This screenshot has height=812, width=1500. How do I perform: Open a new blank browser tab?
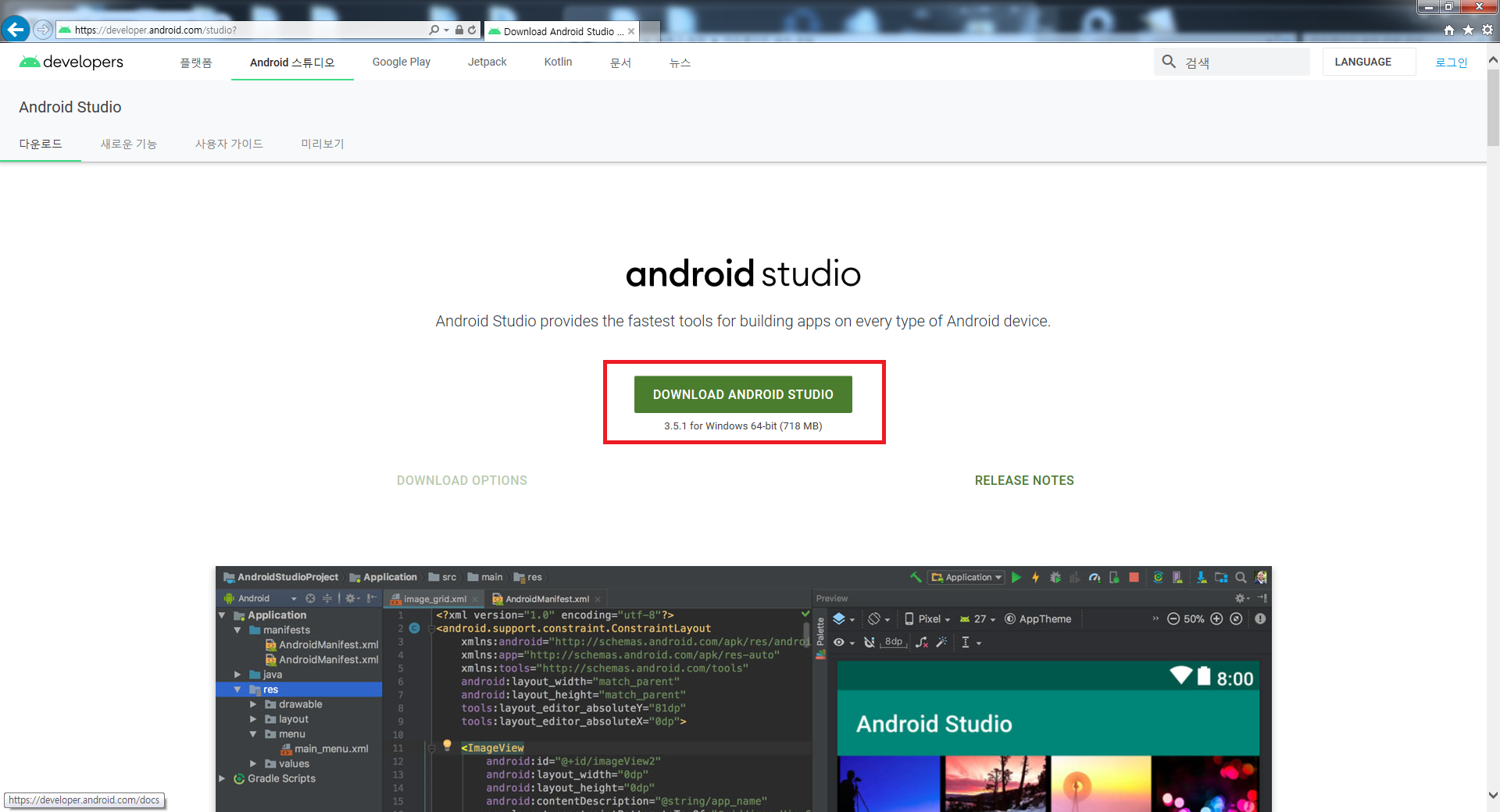point(650,32)
